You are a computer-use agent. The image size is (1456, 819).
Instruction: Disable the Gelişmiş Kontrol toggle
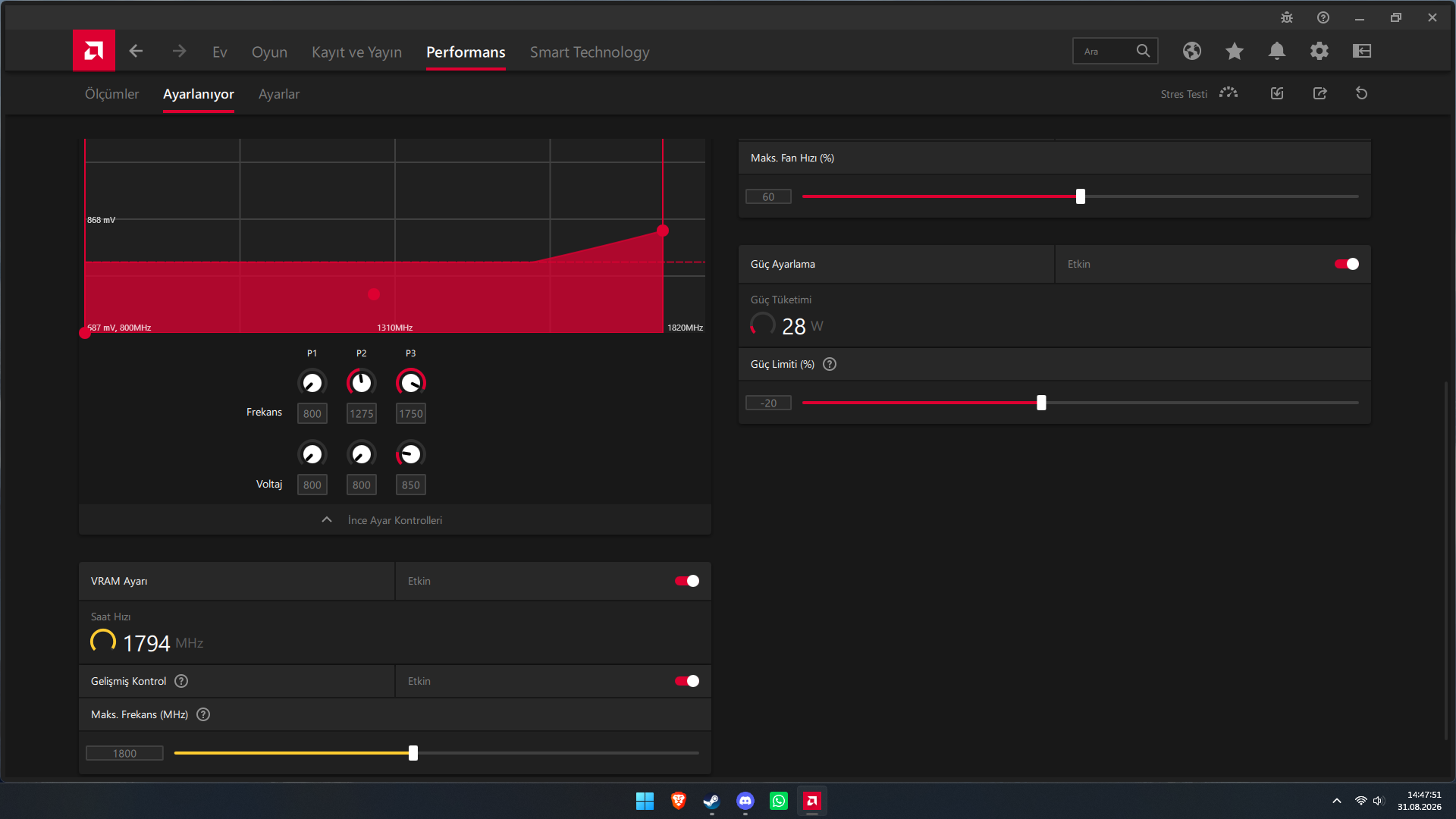point(687,681)
